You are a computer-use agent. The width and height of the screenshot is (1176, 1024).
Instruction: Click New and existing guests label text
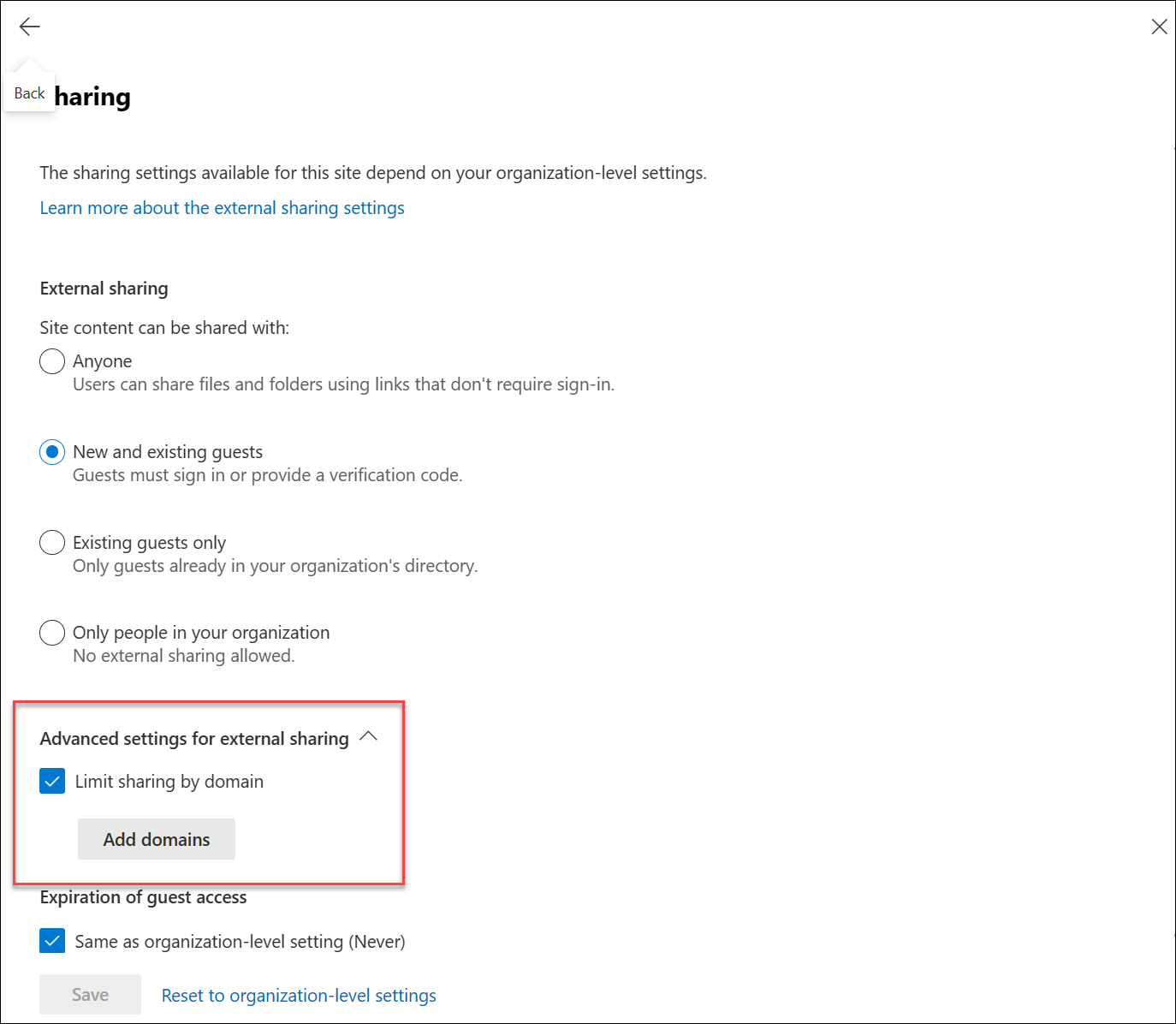pyautogui.click(x=168, y=452)
